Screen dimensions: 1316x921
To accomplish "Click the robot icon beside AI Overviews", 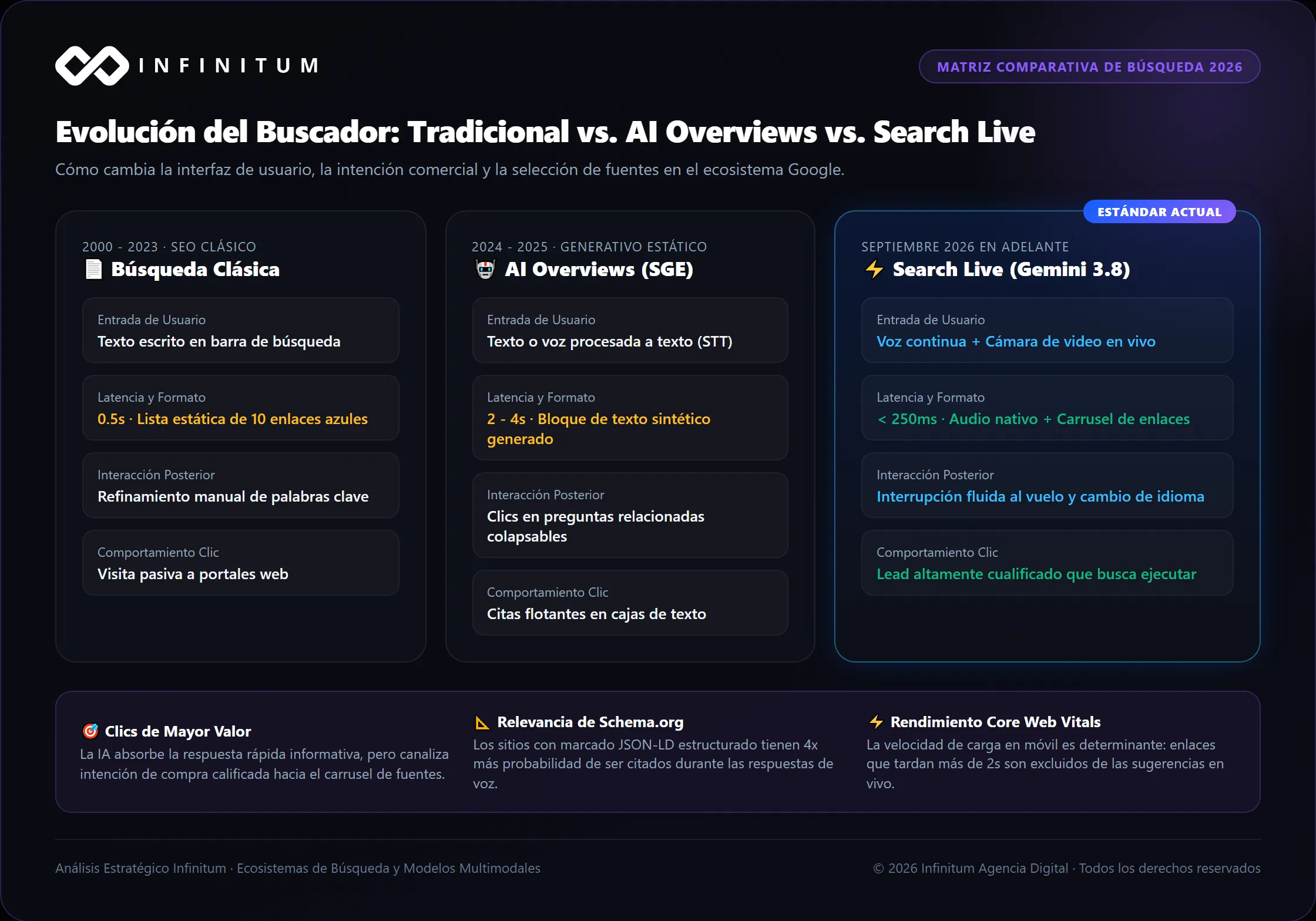I will point(485,270).
